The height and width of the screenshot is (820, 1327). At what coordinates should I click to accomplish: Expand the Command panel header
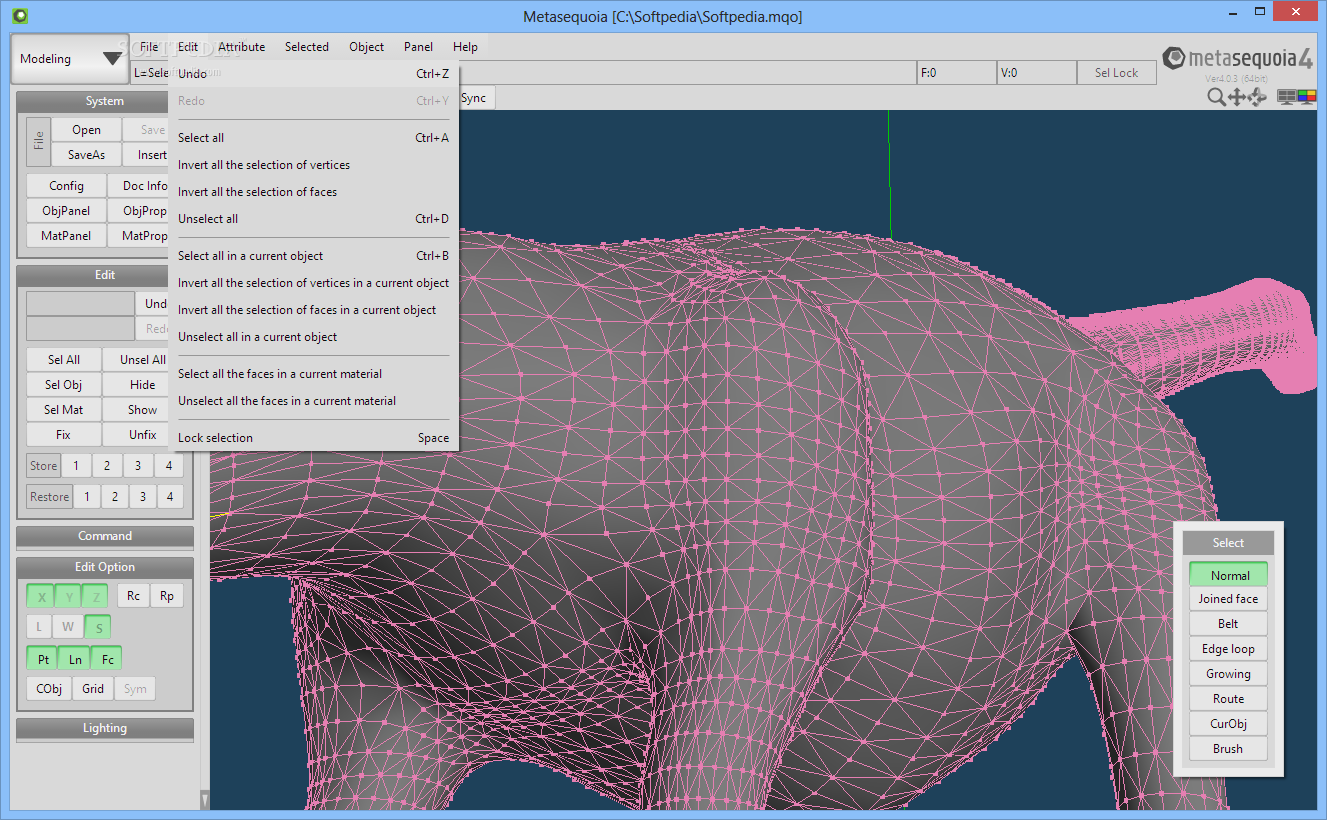(105, 536)
